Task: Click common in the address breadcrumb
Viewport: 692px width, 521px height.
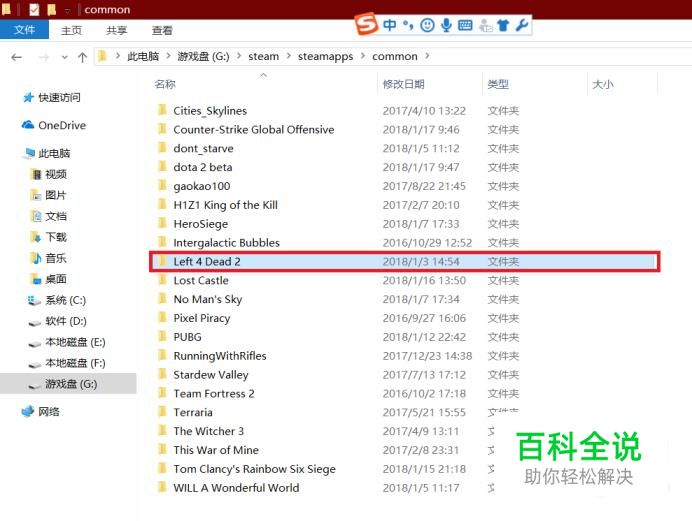Action: click(395, 56)
